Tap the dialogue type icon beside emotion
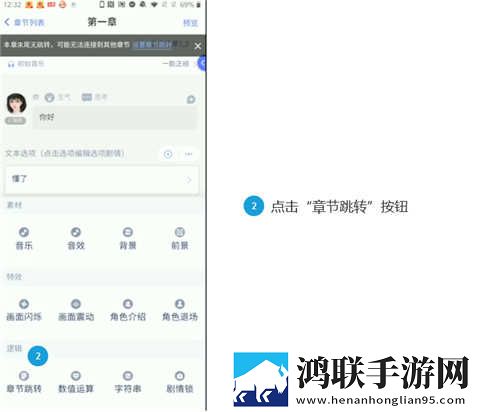 pos(87,97)
